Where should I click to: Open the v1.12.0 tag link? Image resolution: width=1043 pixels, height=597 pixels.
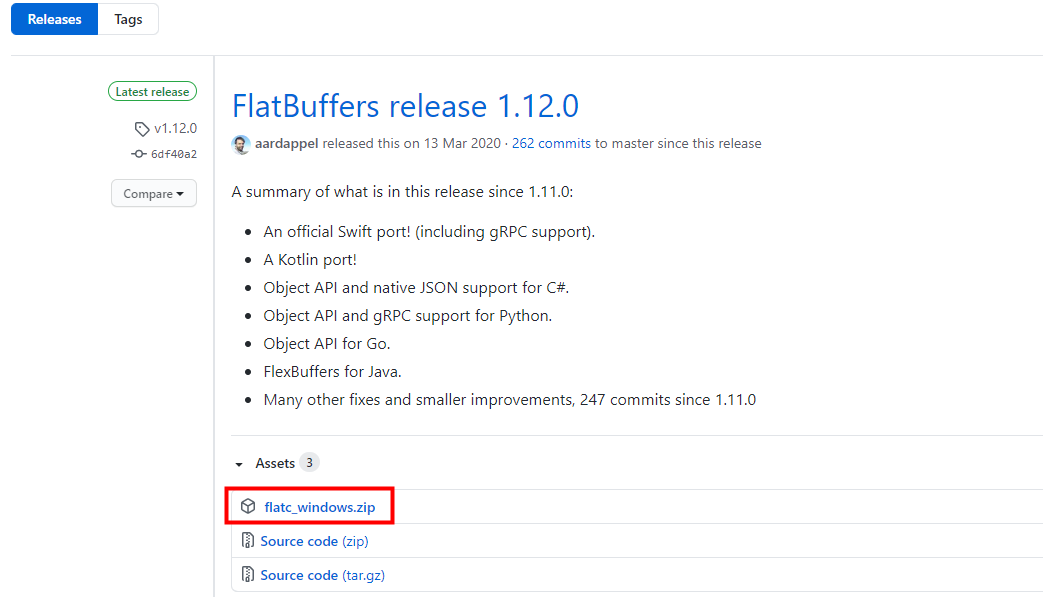[176, 128]
